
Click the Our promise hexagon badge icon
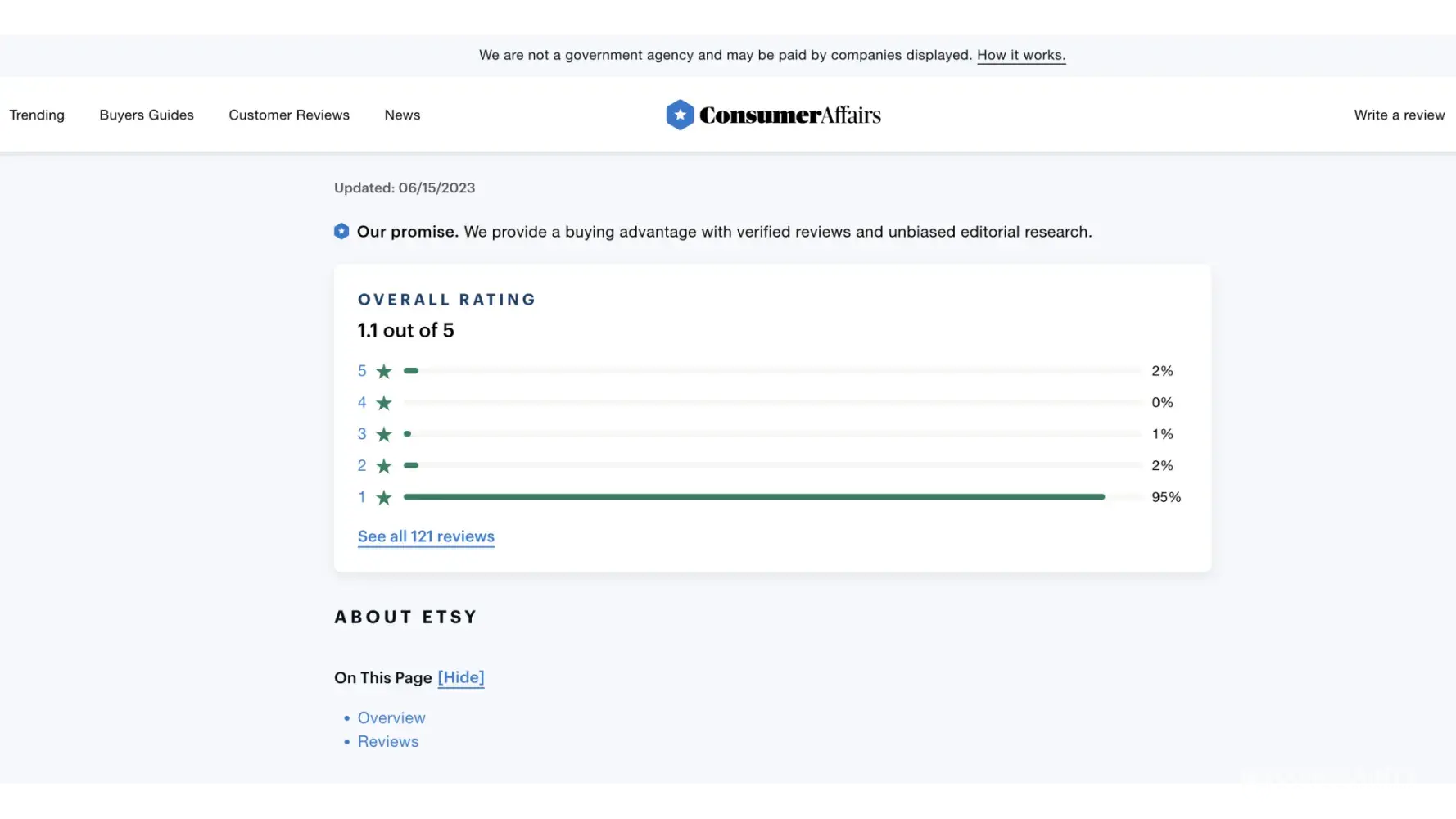click(341, 232)
